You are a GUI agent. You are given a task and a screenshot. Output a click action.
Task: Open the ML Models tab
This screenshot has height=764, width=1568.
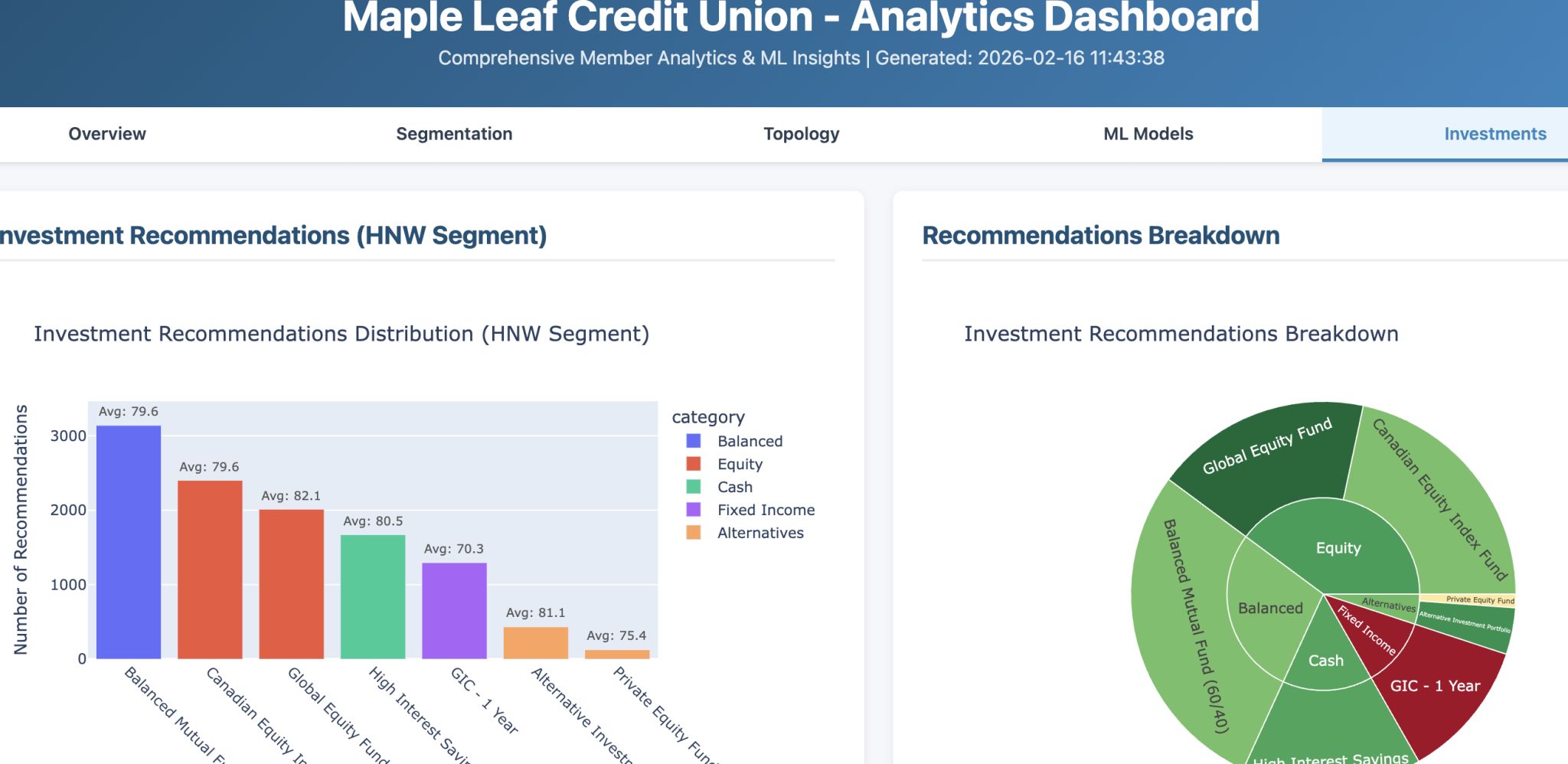1148,133
